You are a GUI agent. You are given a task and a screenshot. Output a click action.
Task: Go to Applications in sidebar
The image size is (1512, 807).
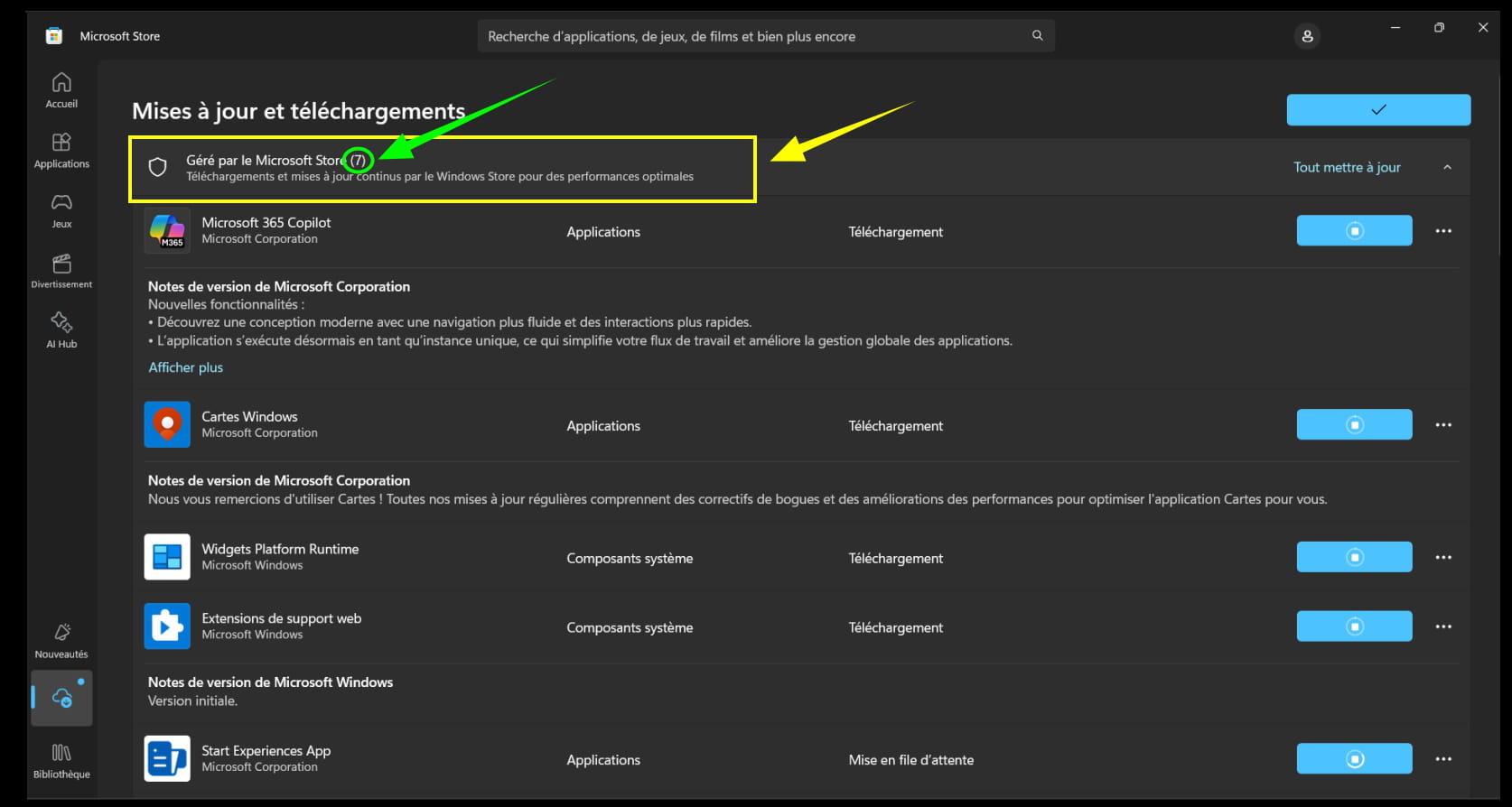[61, 151]
